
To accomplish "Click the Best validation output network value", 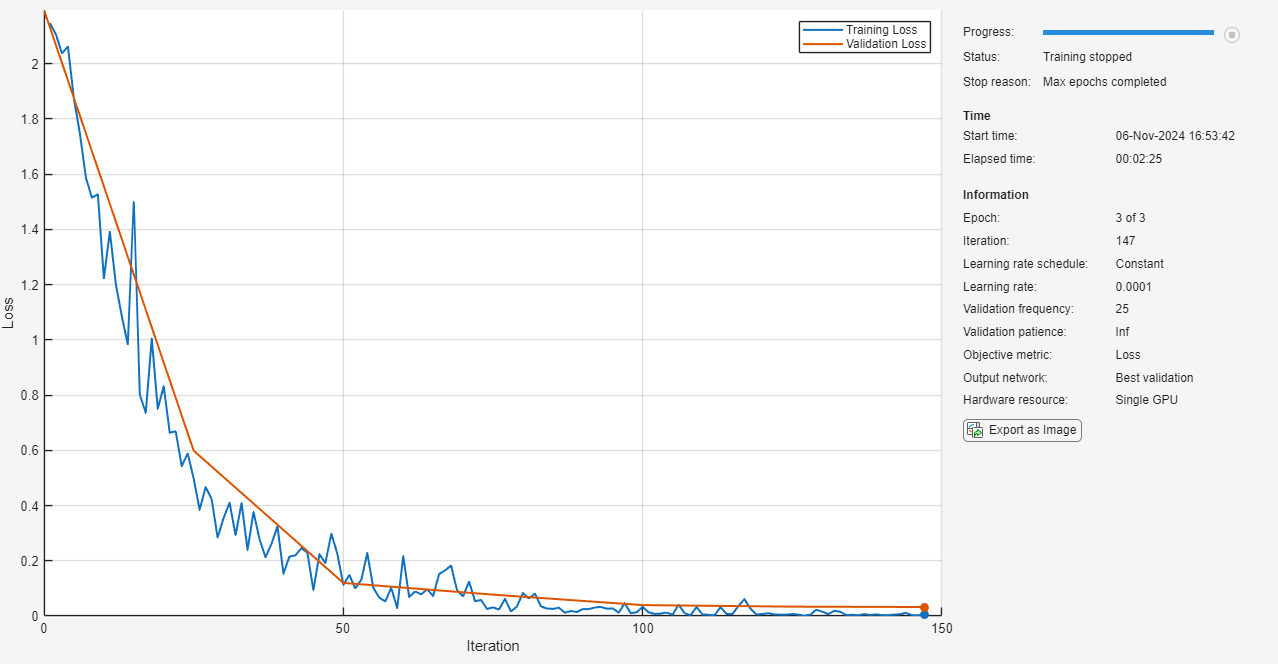I will tap(1154, 378).
